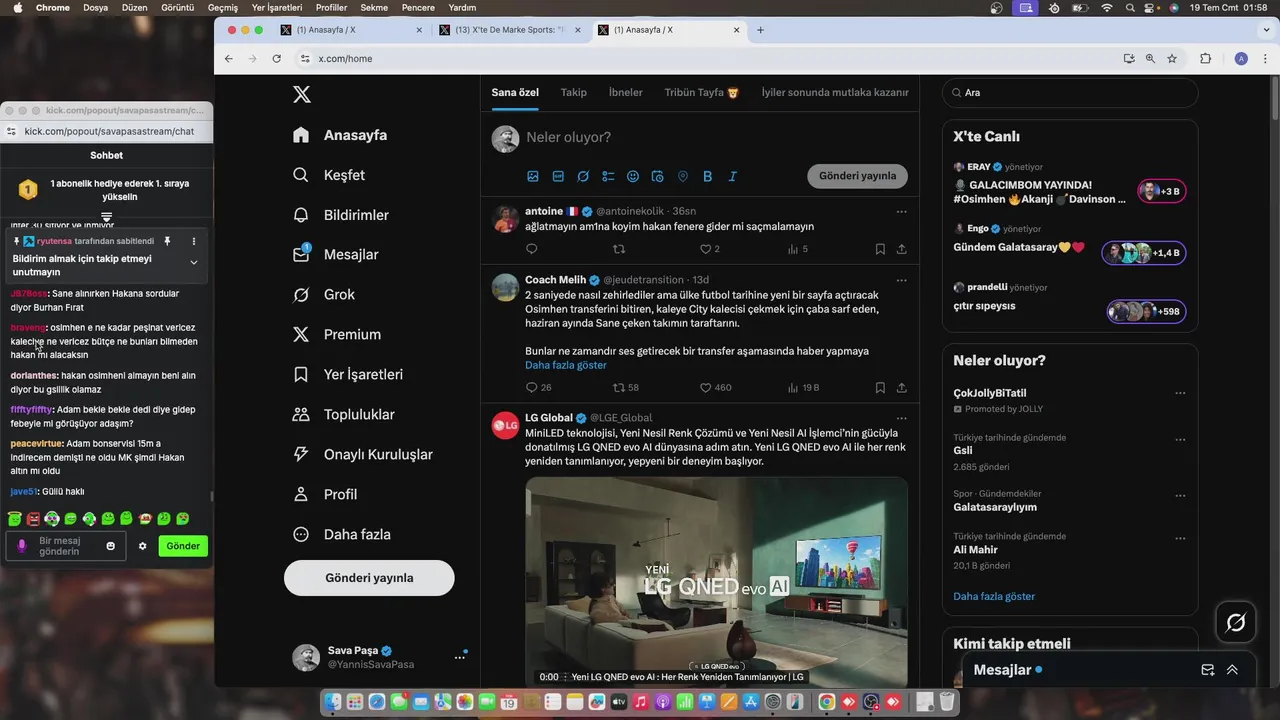Schedule the post from composer toolbar
The width and height of the screenshot is (1280, 720).
pyautogui.click(x=658, y=176)
